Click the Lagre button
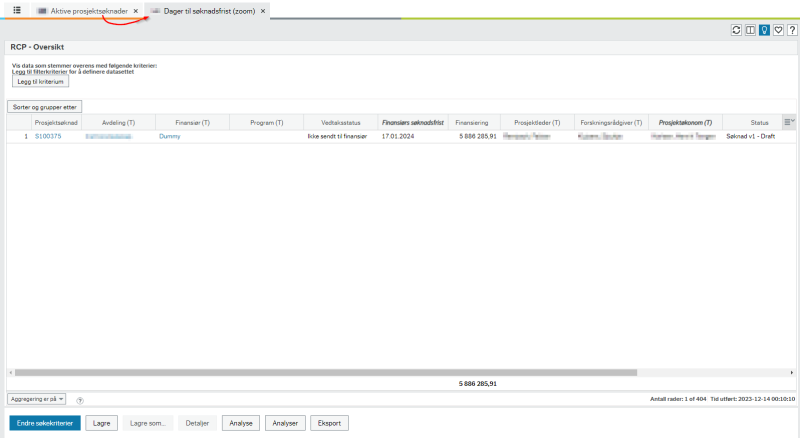The height and width of the screenshot is (438, 800). tap(102, 423)
